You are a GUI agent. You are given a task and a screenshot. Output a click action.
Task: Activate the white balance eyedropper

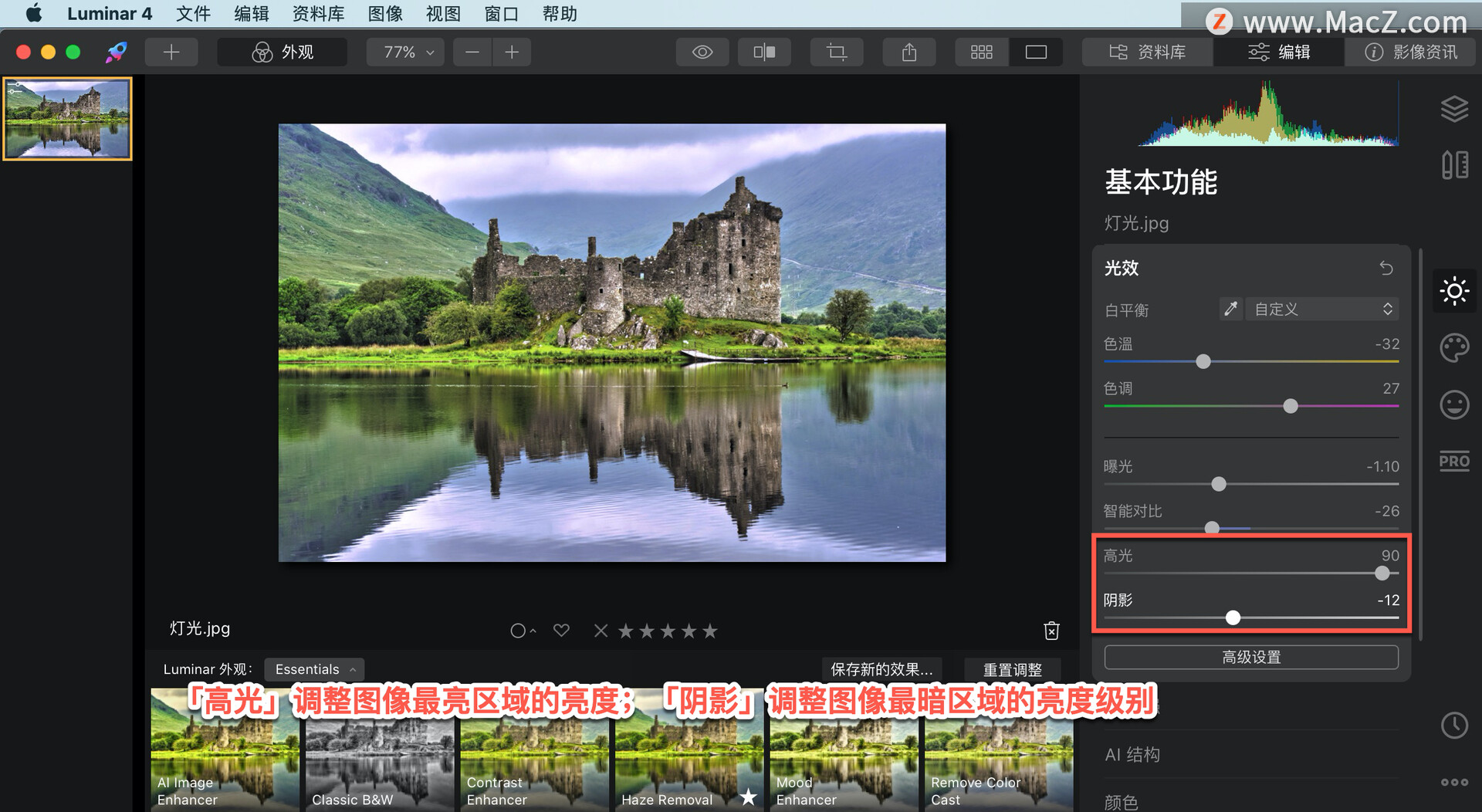(x=1230, y=309)
